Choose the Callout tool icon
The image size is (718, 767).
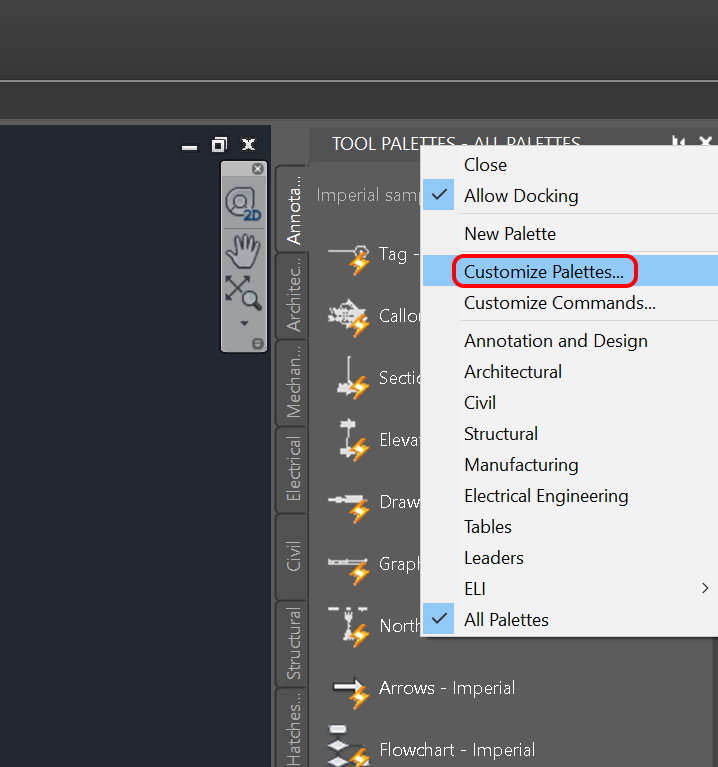349,316
